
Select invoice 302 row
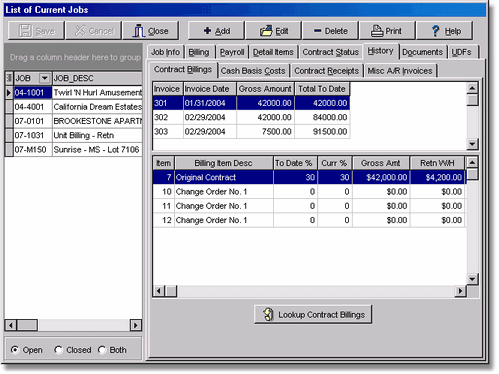(251, 117)
